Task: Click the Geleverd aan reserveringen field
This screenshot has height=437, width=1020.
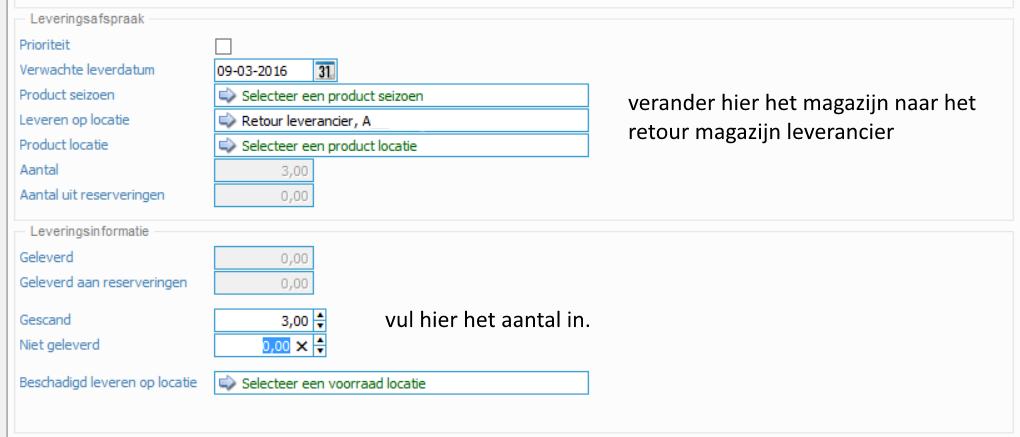Action: [x=264, y=283]
